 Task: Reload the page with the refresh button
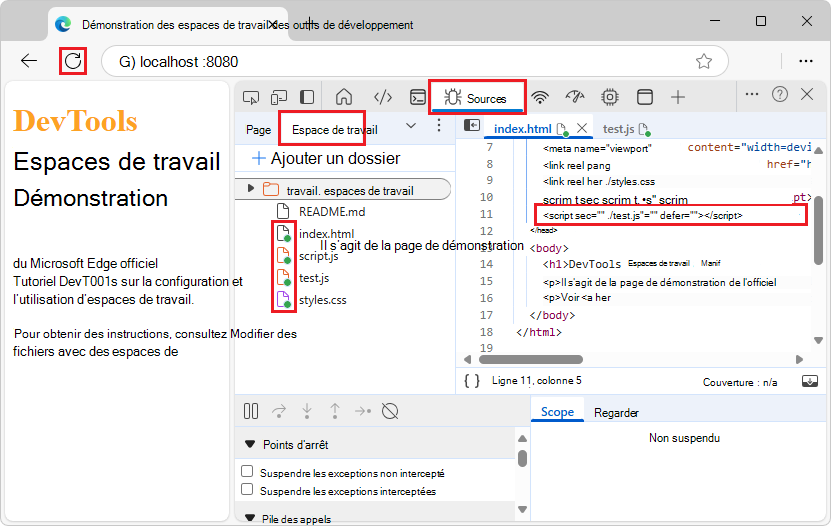[x=73, y=61]
